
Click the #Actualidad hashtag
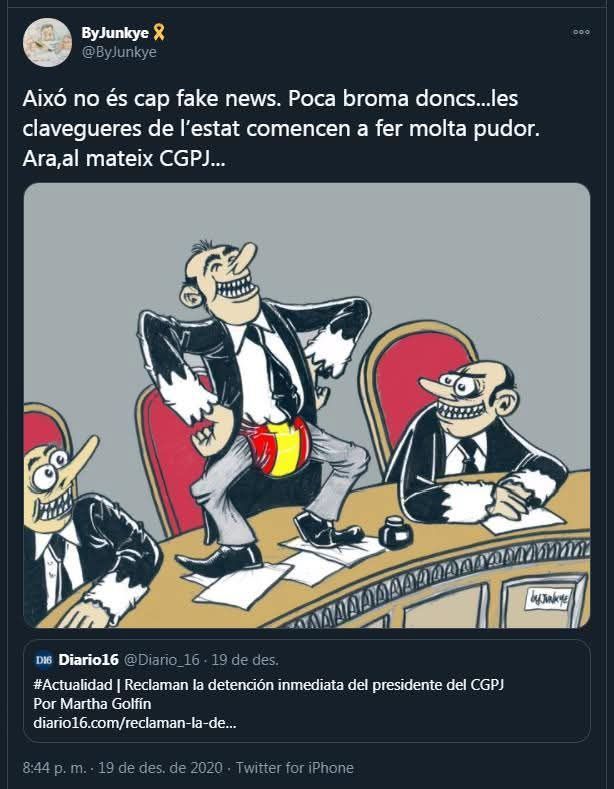point(73,685)
